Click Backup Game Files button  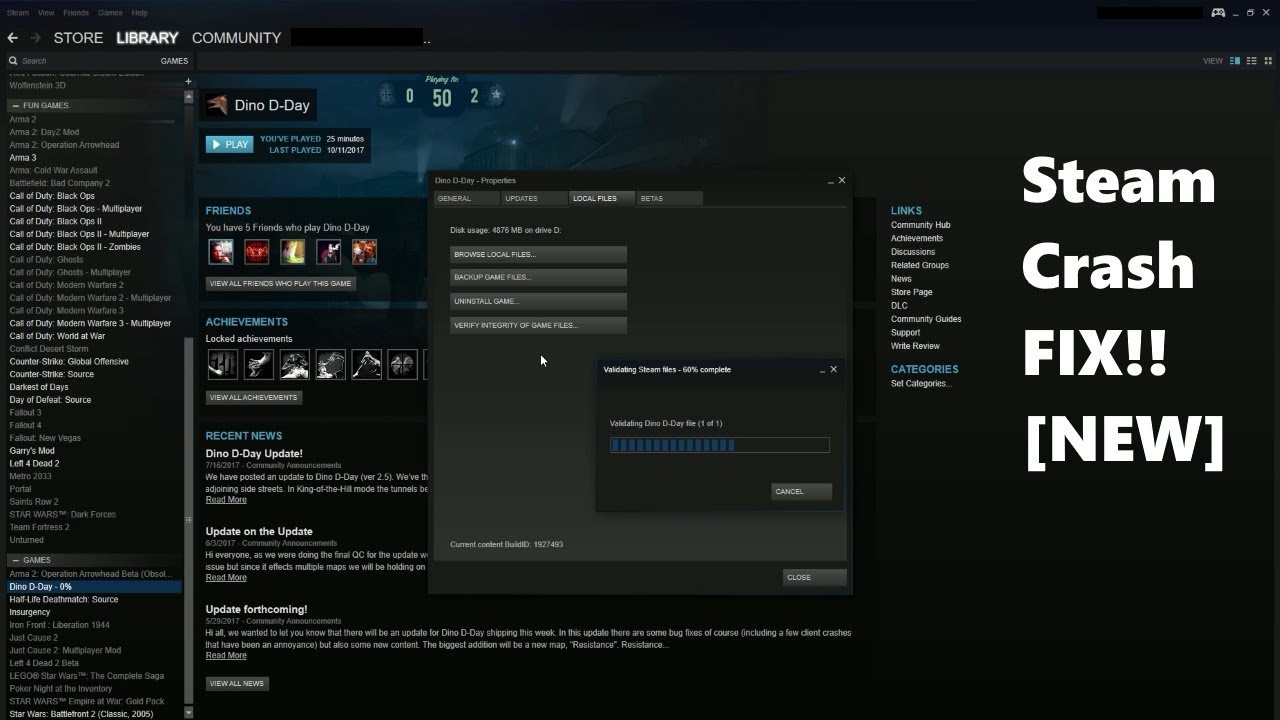(538, 278)
